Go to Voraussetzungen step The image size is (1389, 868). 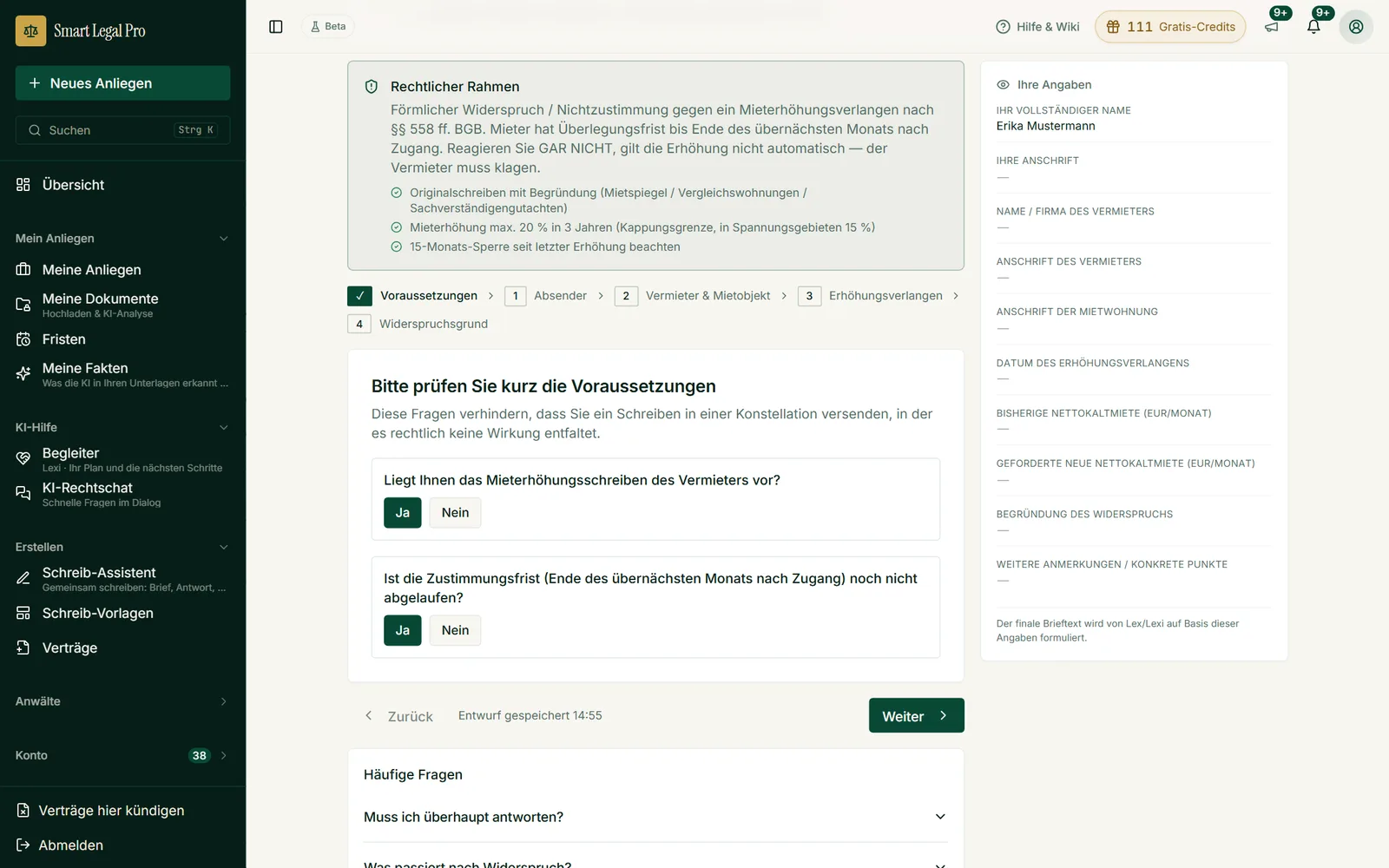[x=412, y=296]
